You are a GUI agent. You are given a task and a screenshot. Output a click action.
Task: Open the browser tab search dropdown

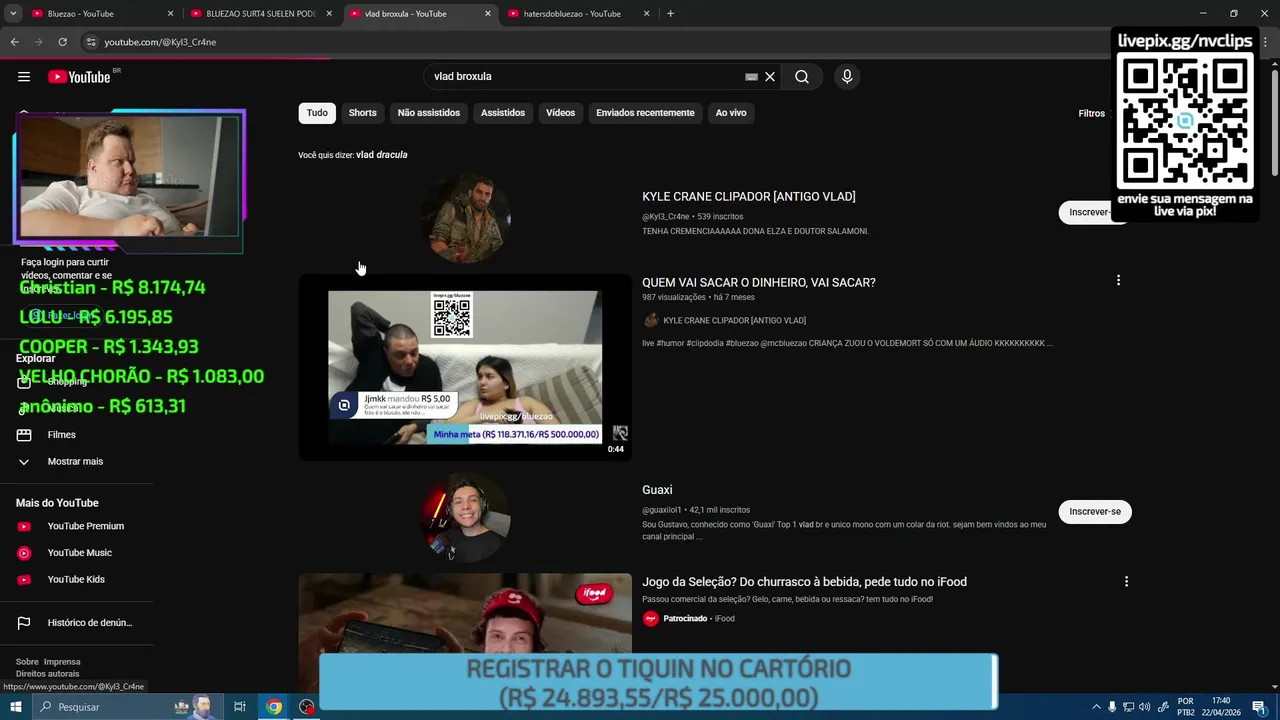click(x=13, y=14)
